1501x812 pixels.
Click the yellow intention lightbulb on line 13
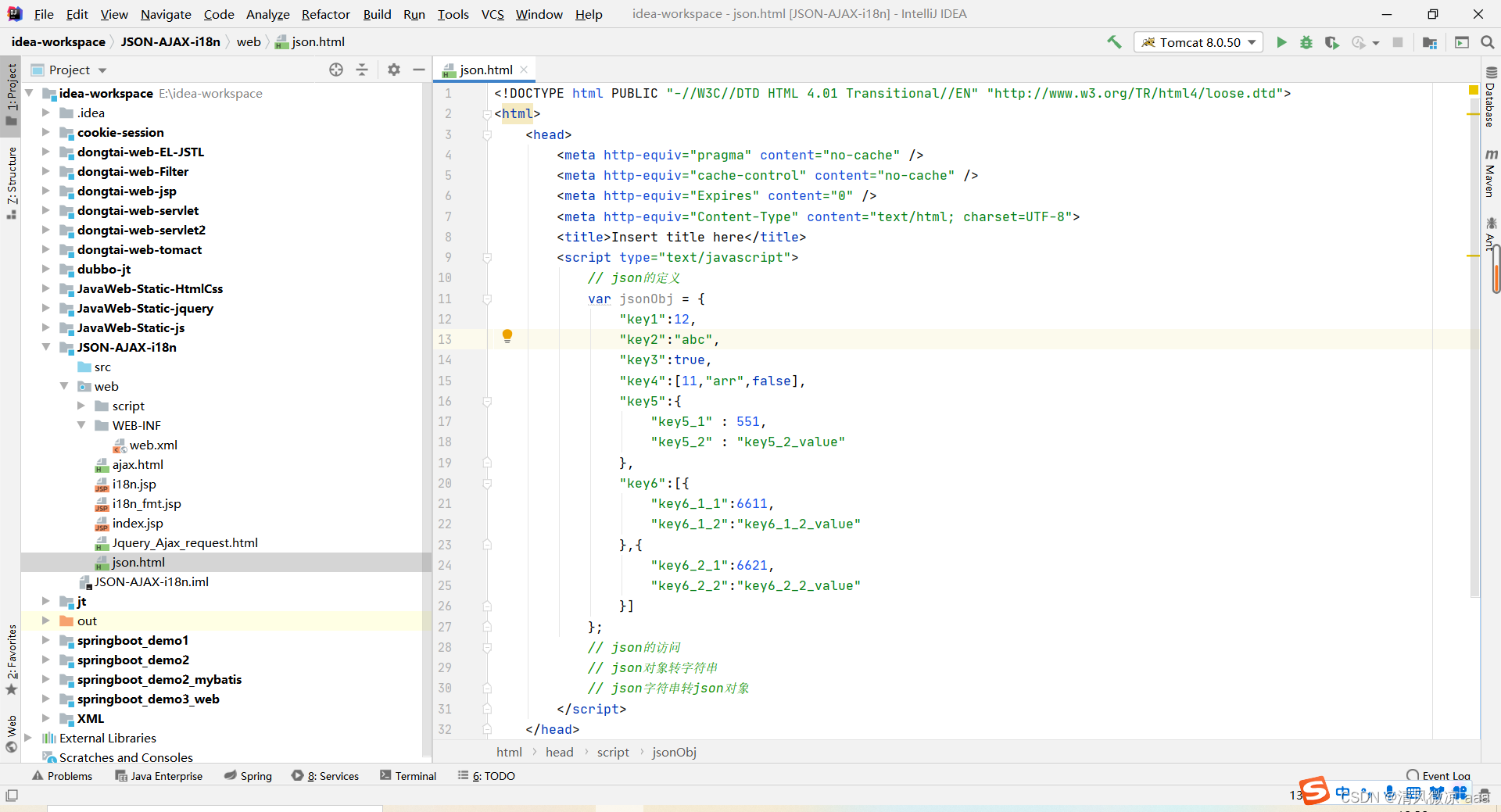507,336
